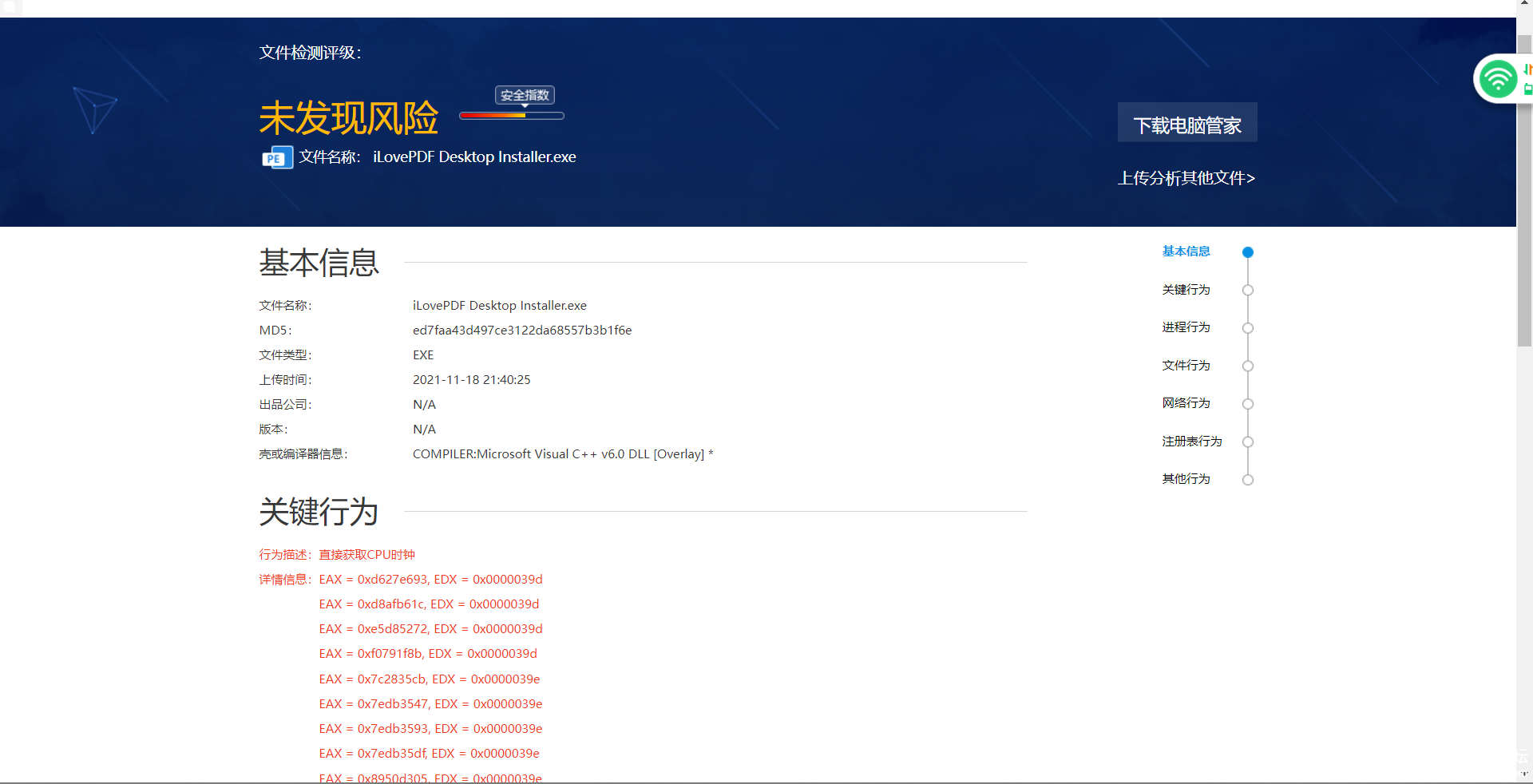Click the 下载电脑管家 download button
Viewport: 1533px width, 784px height.
(1187, 122)
